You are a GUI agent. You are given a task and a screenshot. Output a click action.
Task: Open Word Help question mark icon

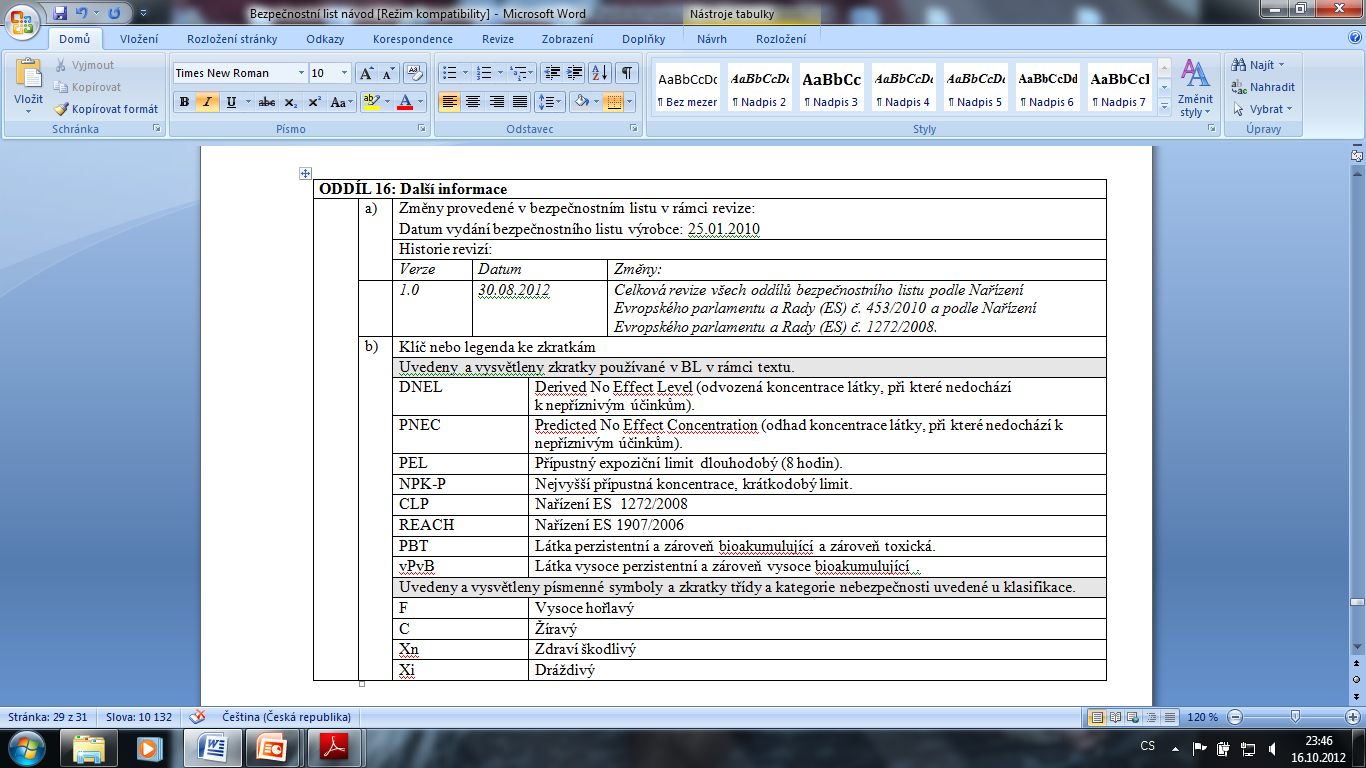pyautogui.click(x=1354, y=38)
